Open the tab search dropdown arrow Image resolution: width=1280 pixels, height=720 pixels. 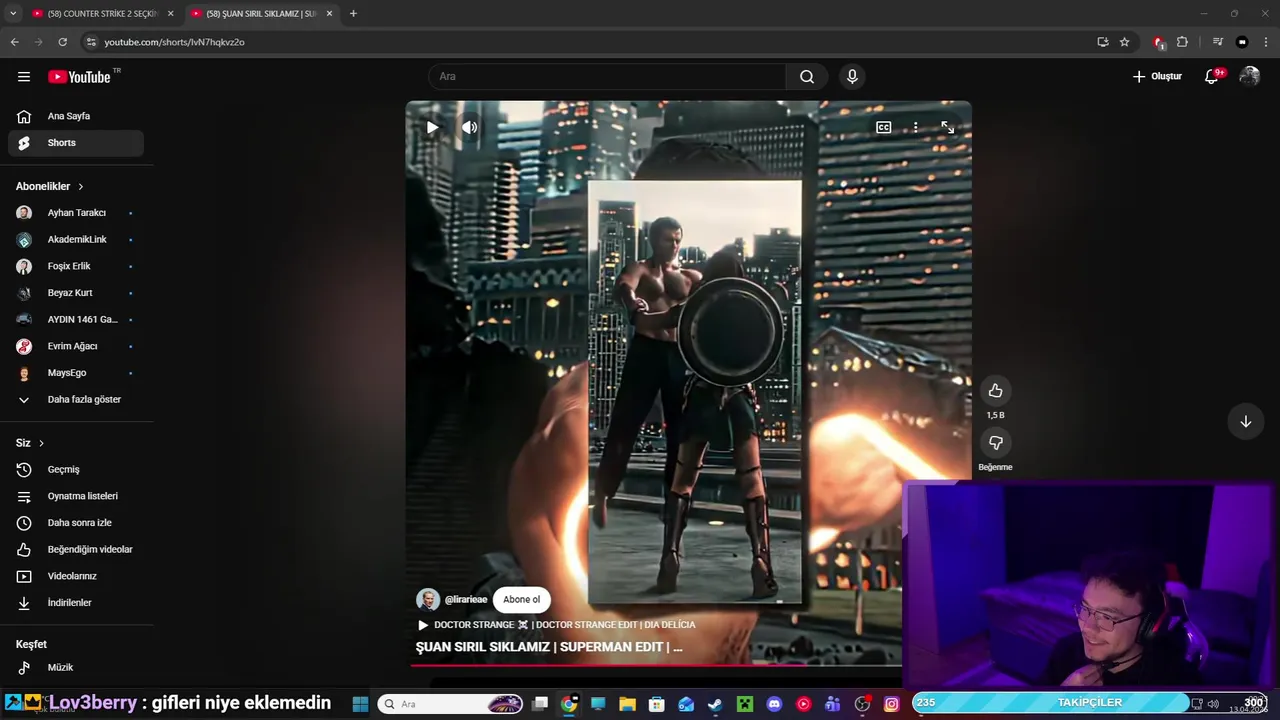12,14
